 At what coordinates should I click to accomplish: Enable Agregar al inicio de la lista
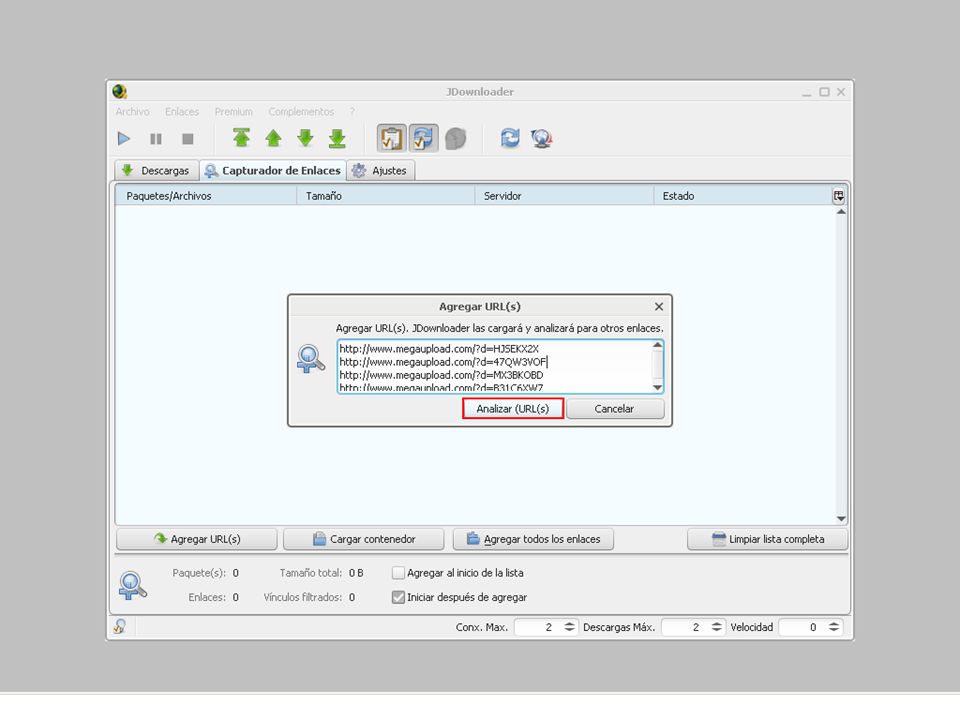(x=398, y=572)
